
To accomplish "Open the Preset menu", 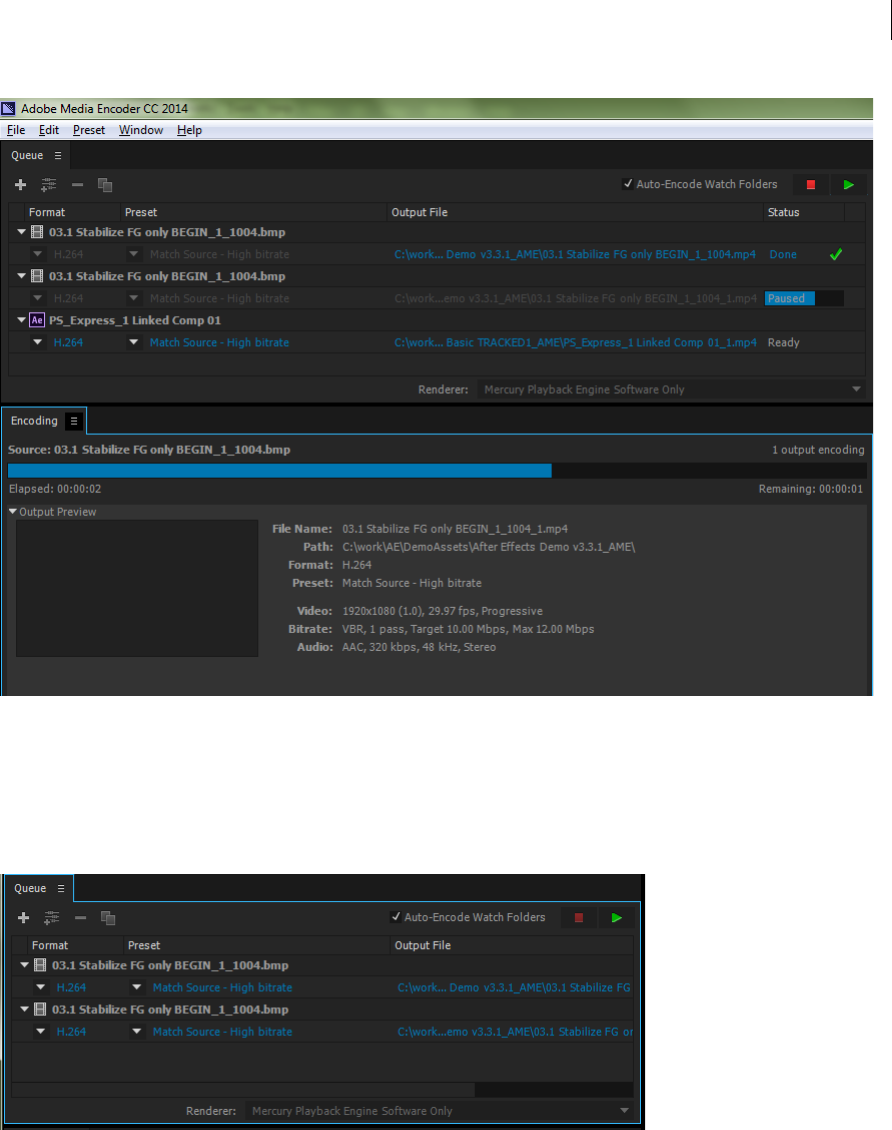I will 89,130.
